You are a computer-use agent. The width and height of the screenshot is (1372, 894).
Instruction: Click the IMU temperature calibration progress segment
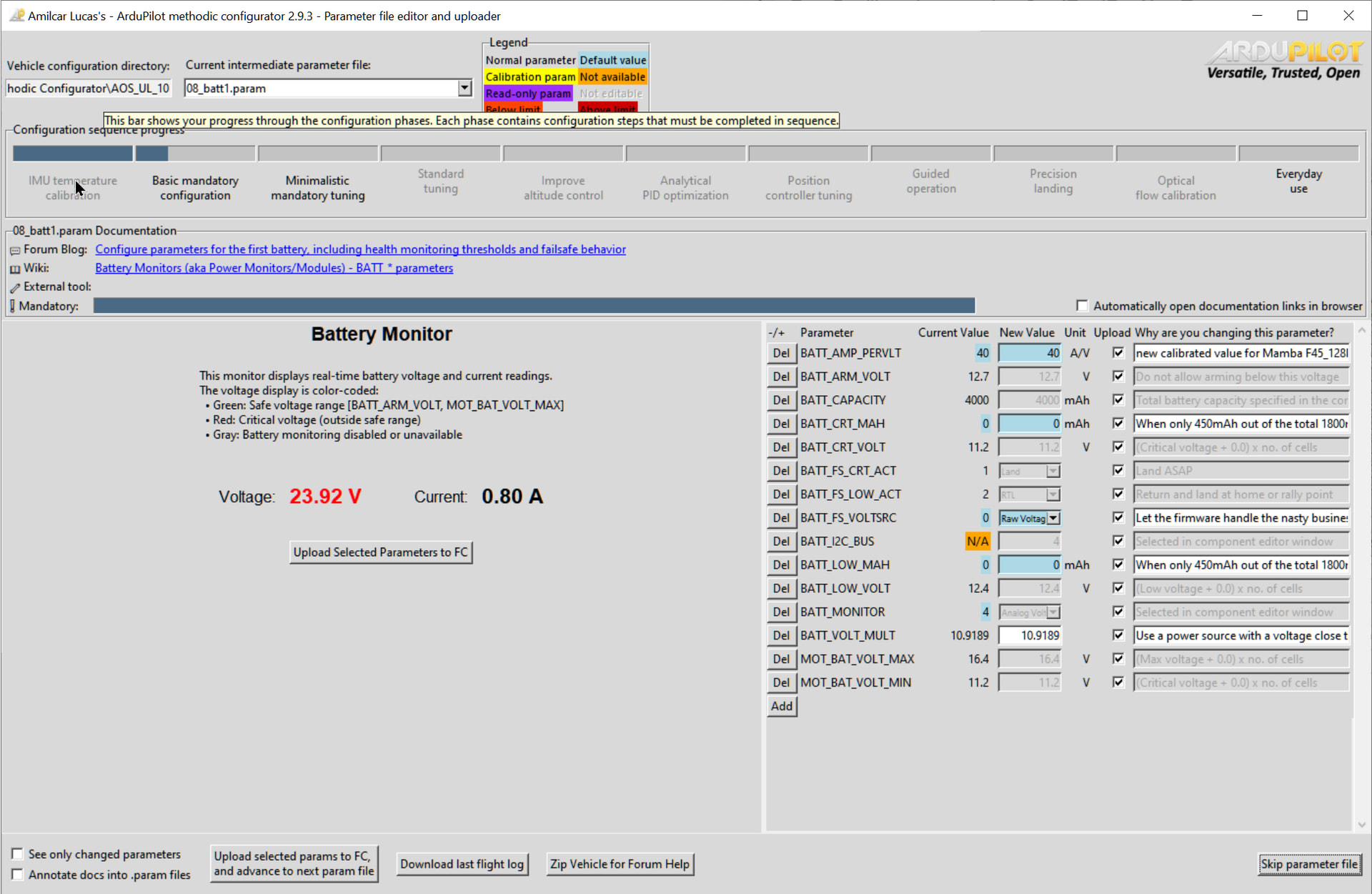point(72,153)
